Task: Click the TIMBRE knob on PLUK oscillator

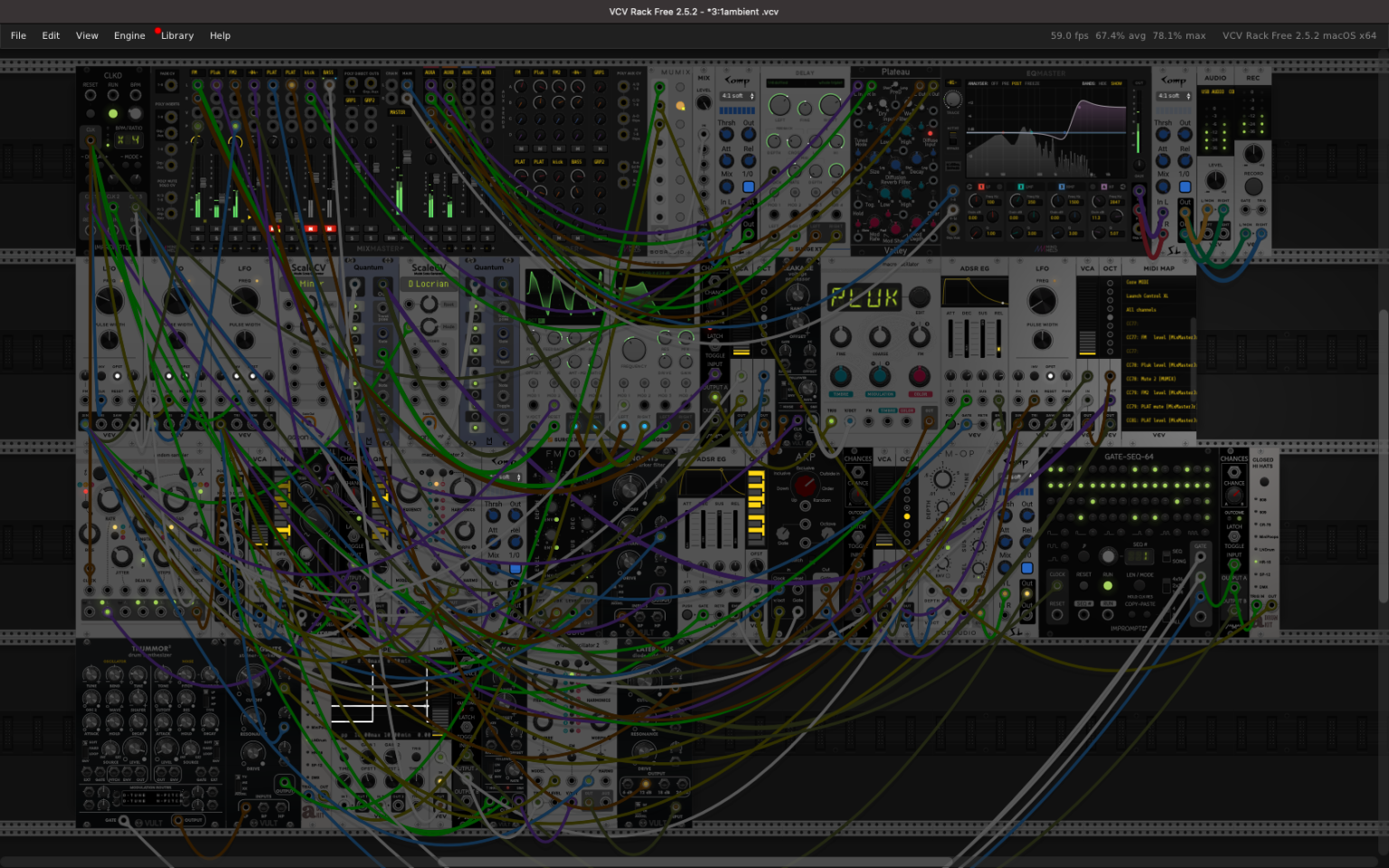Action: (x=841, y=376)
